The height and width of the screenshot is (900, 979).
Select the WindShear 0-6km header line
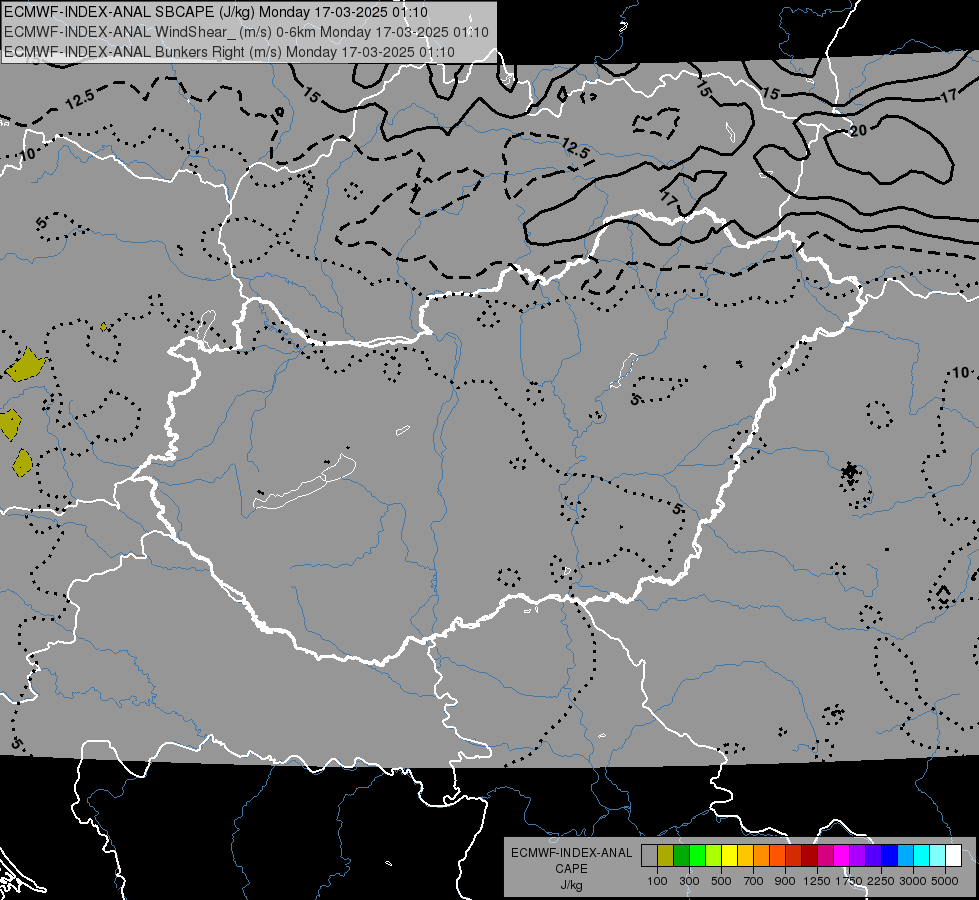[247, 32]
